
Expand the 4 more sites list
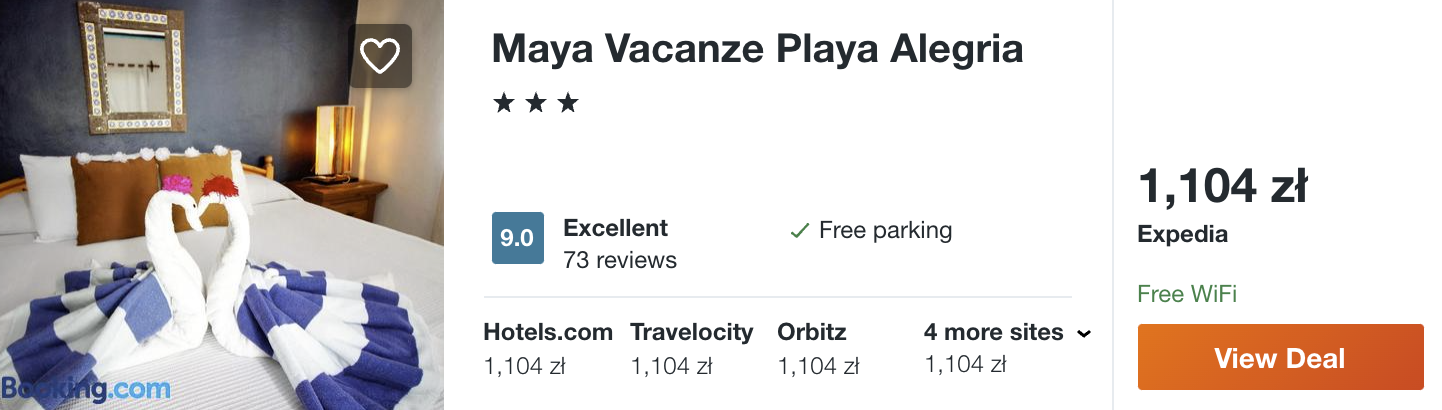tap(993, 333)
